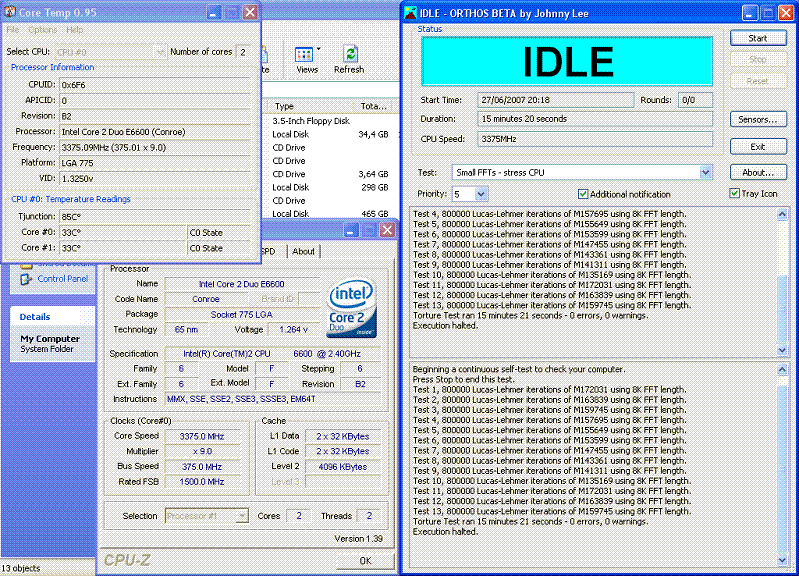Click the Duration field in ORTHOS
799x576 pixels.
(595, 119)
